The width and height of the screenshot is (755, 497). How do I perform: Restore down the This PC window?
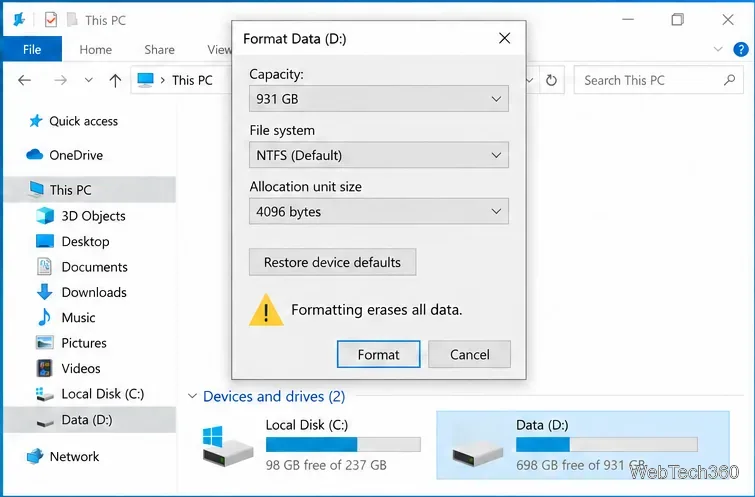677,20
